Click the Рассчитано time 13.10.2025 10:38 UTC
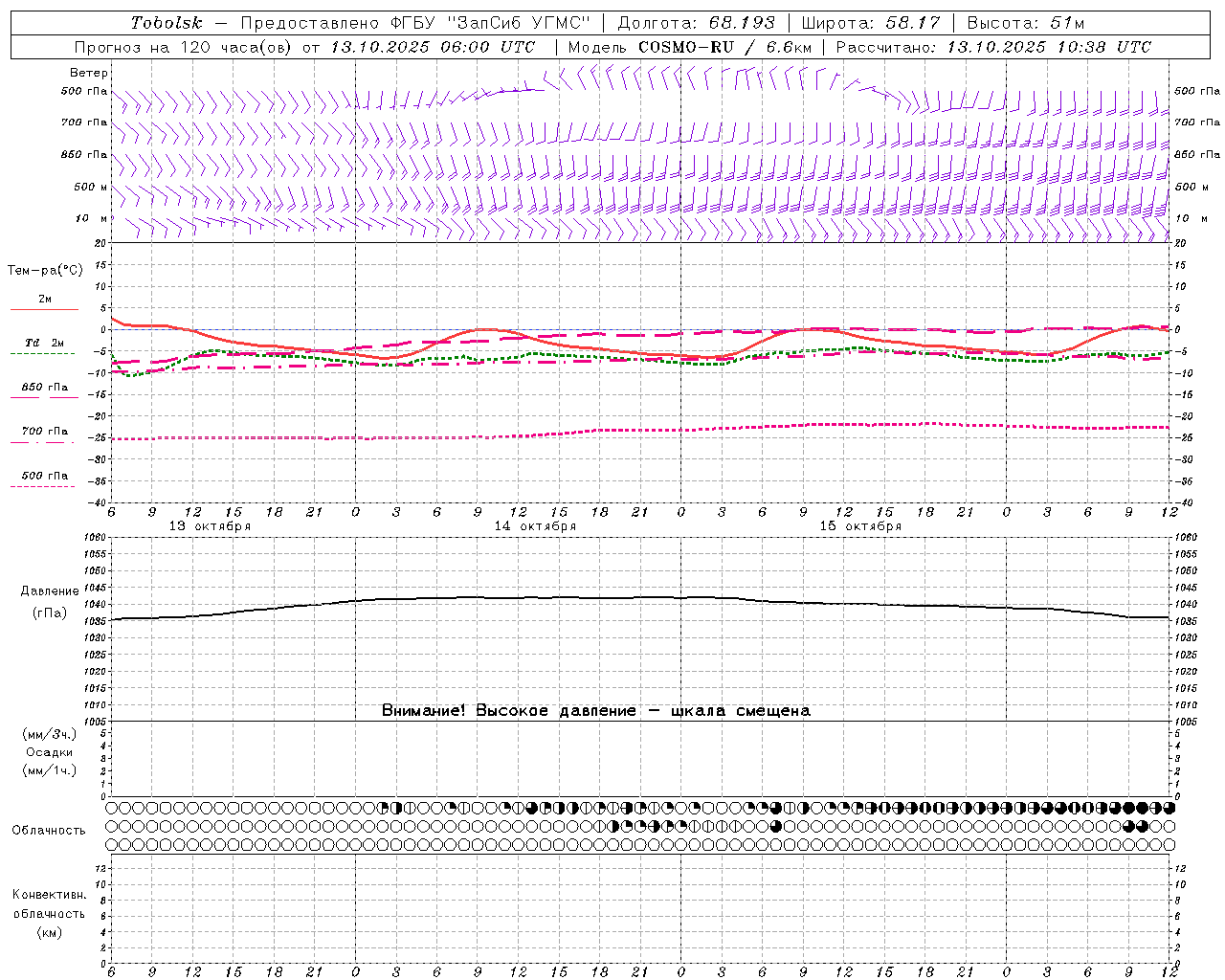The image size is (1225, 980). click(x=1049, y=47)
